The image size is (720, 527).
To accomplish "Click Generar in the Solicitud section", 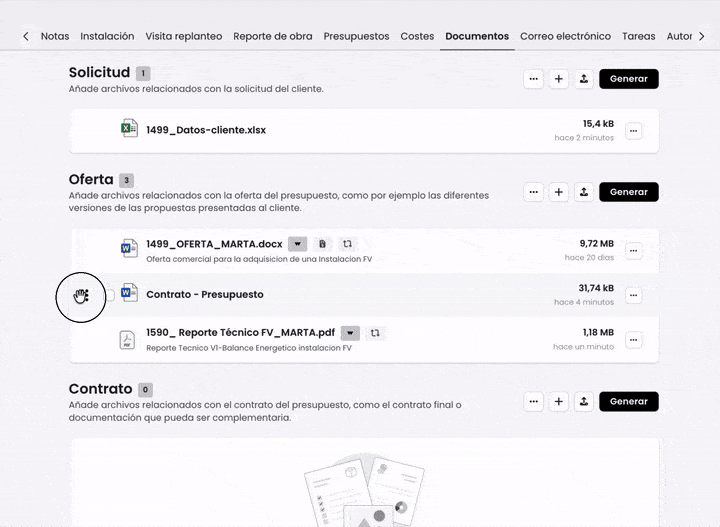I will 629,79.
